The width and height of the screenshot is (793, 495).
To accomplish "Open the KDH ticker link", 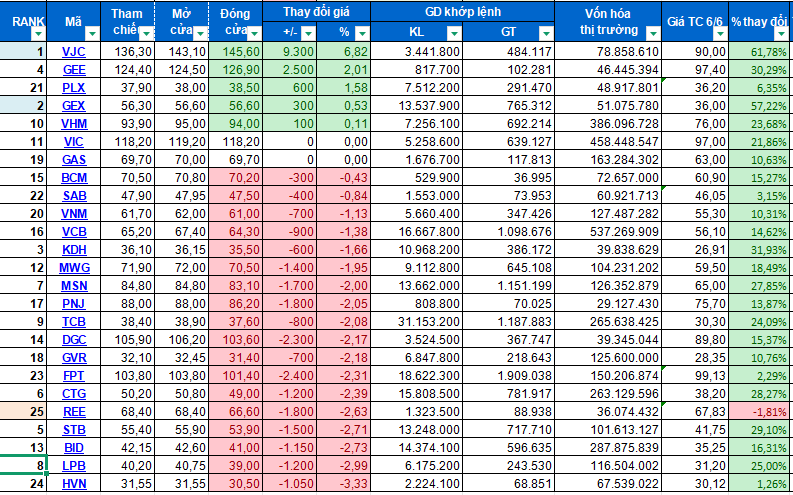I will coord(73,250).
